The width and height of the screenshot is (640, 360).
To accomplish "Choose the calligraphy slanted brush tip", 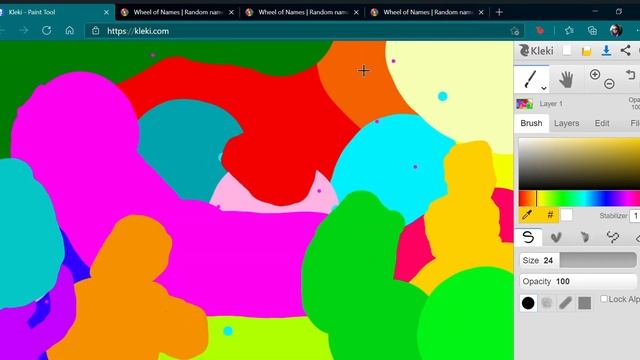I will point(565,303).
